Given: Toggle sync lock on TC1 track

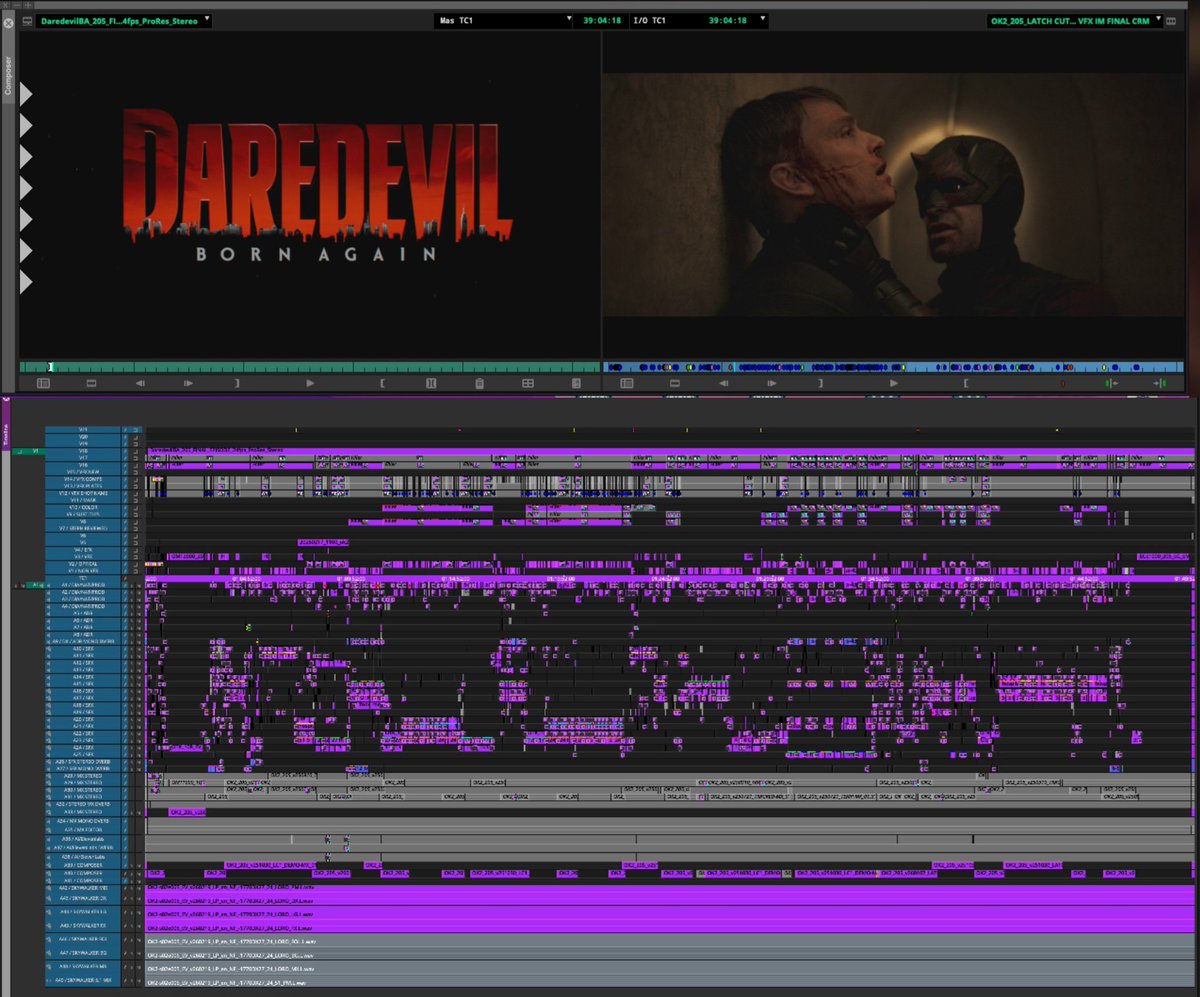Looking at the screenshot, I should pos(125,578).
